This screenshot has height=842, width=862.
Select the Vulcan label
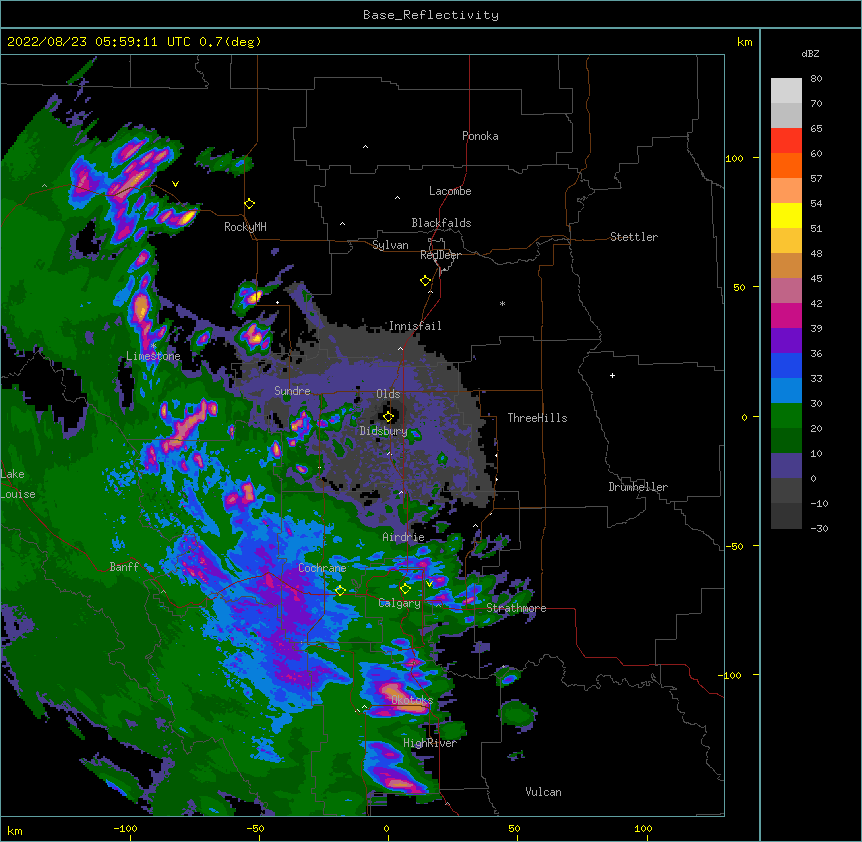point(543,792)
